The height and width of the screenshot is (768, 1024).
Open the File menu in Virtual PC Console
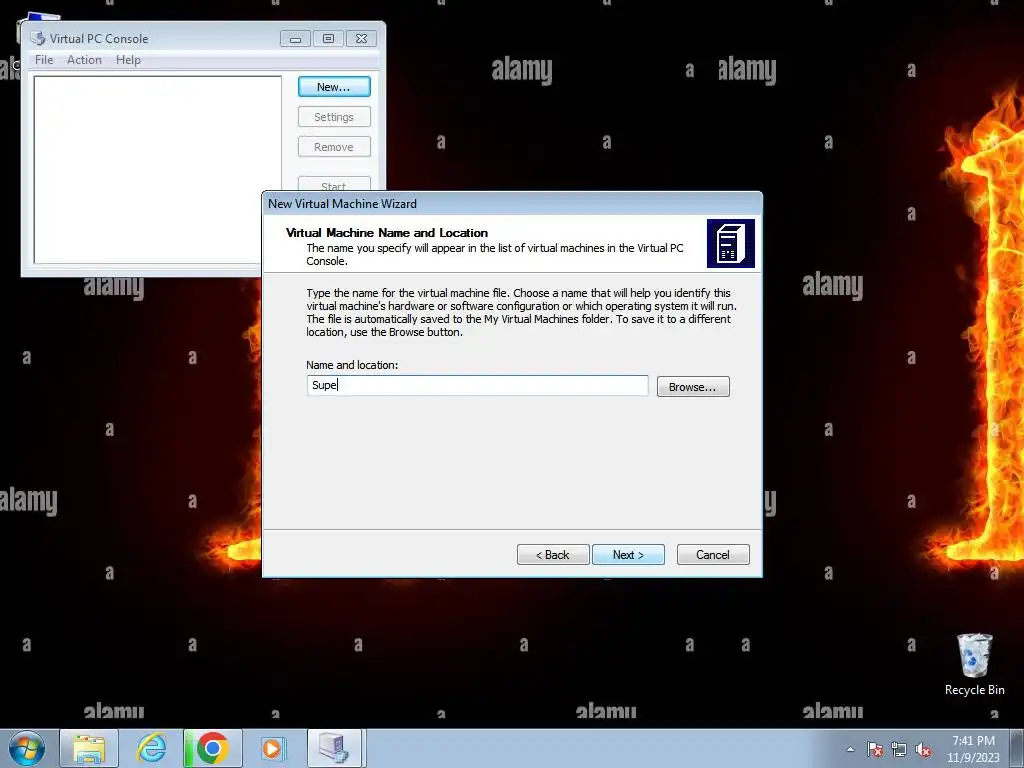coord(44,60)
